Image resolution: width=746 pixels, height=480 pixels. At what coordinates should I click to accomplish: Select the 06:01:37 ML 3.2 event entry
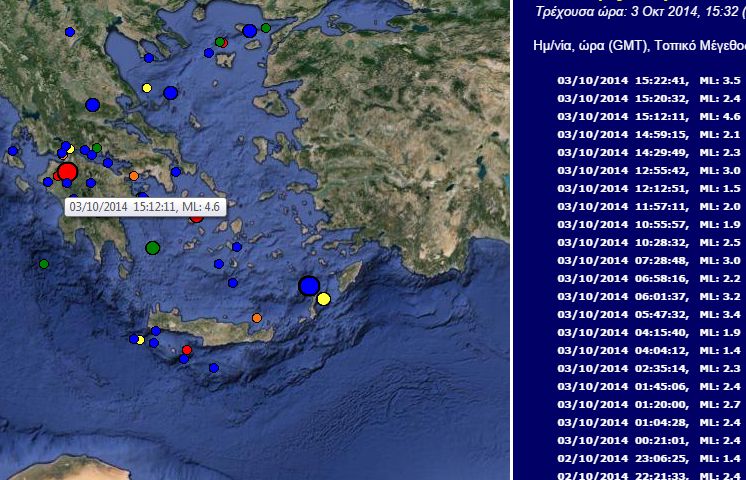pos(648,296)
